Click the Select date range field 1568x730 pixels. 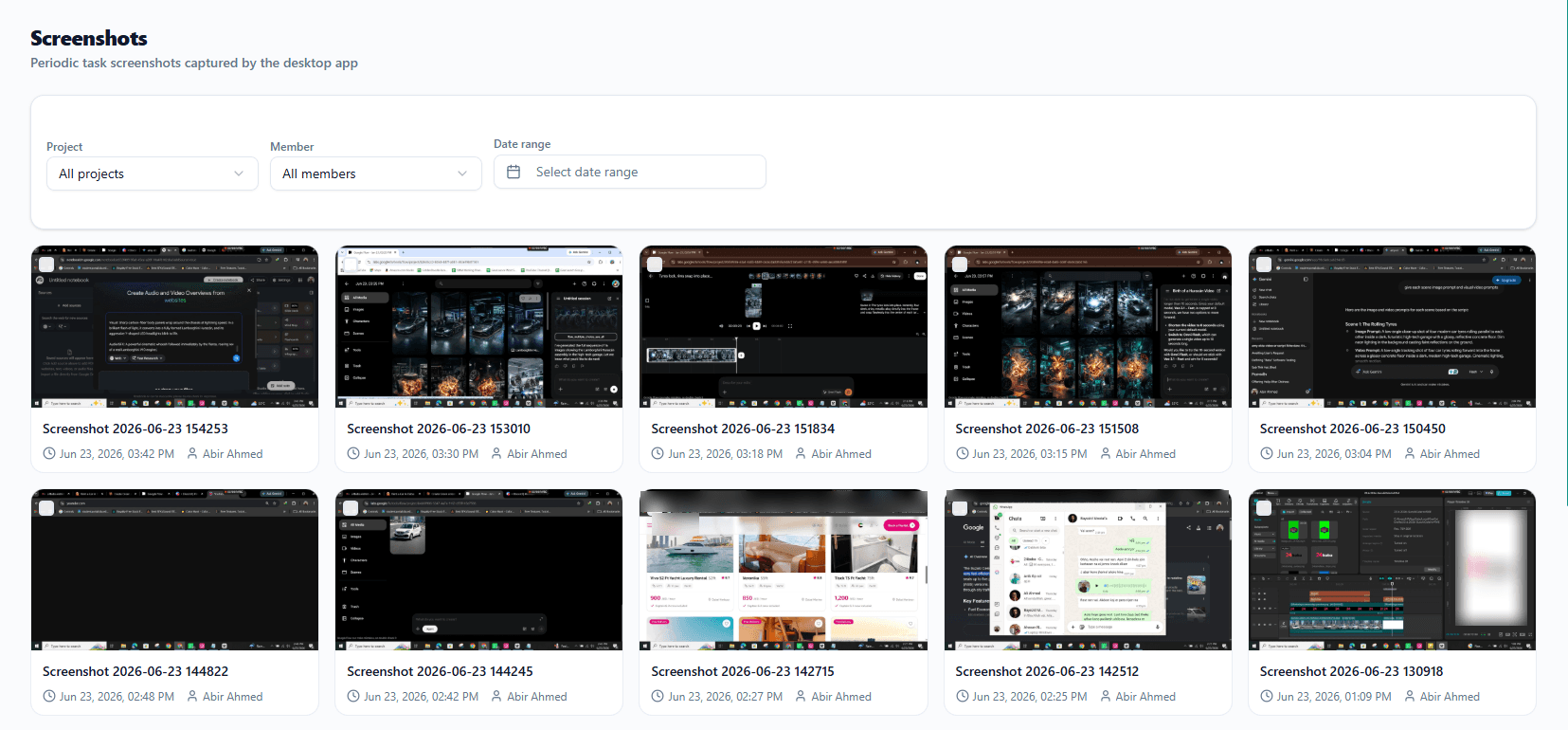630,172
